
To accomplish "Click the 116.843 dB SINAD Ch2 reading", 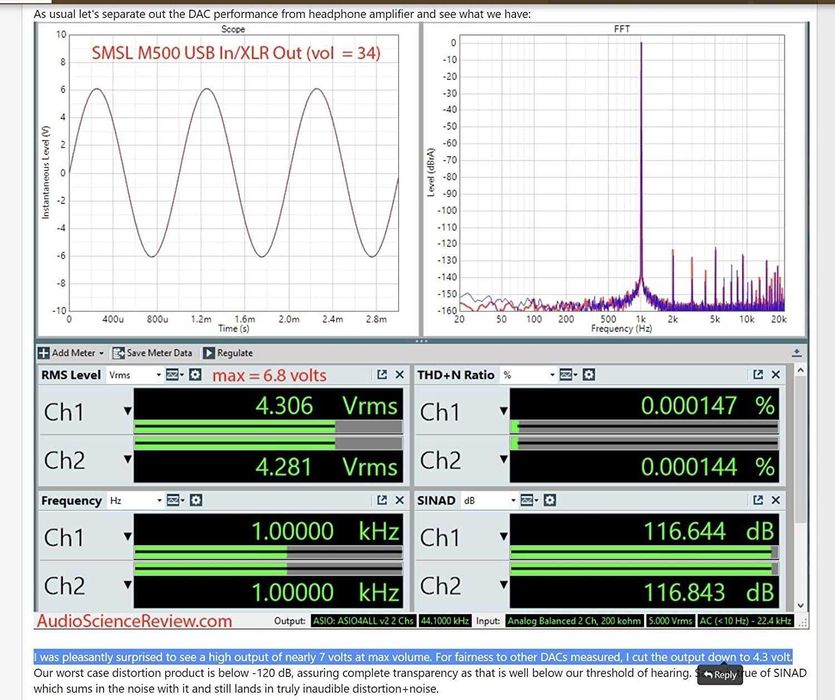I will click(x=709, y=592).
